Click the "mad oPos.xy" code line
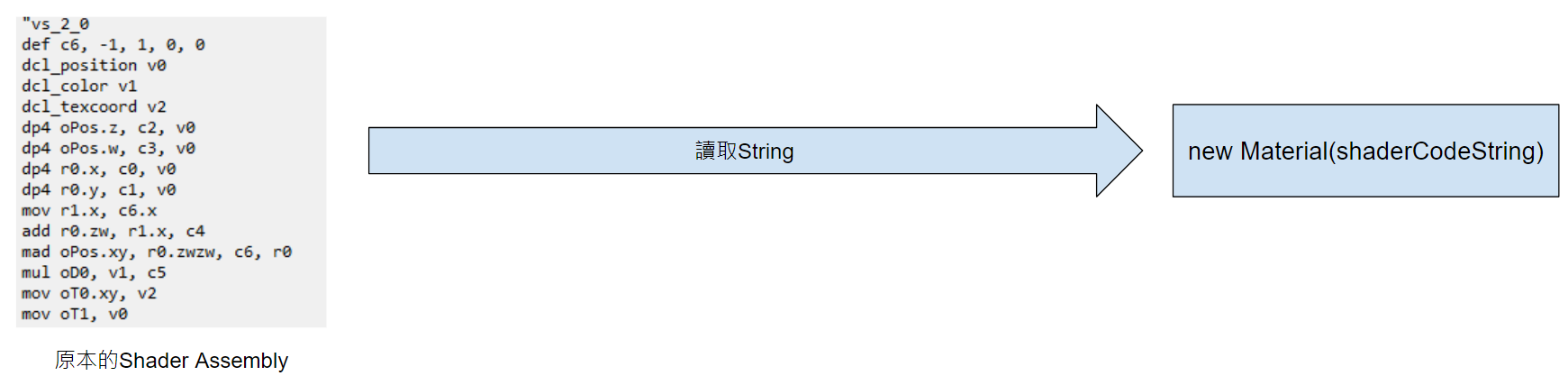Viewport: 1568px width, 376px height. click(x=157, y=252)
